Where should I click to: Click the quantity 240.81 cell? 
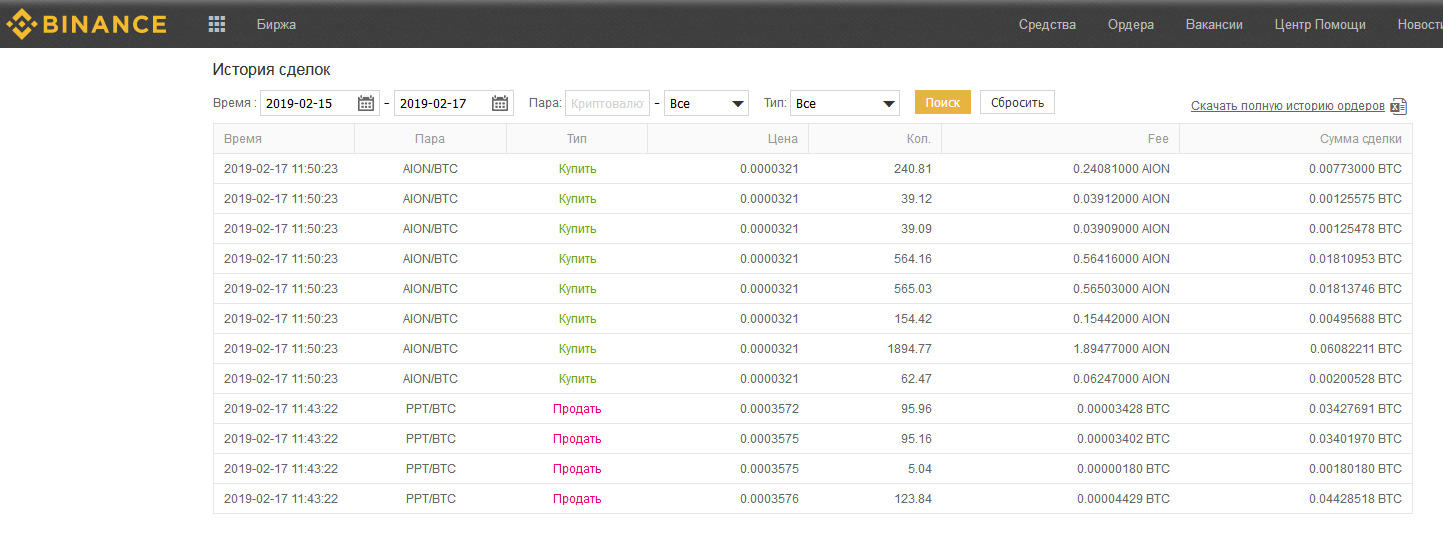pos(913,169)
